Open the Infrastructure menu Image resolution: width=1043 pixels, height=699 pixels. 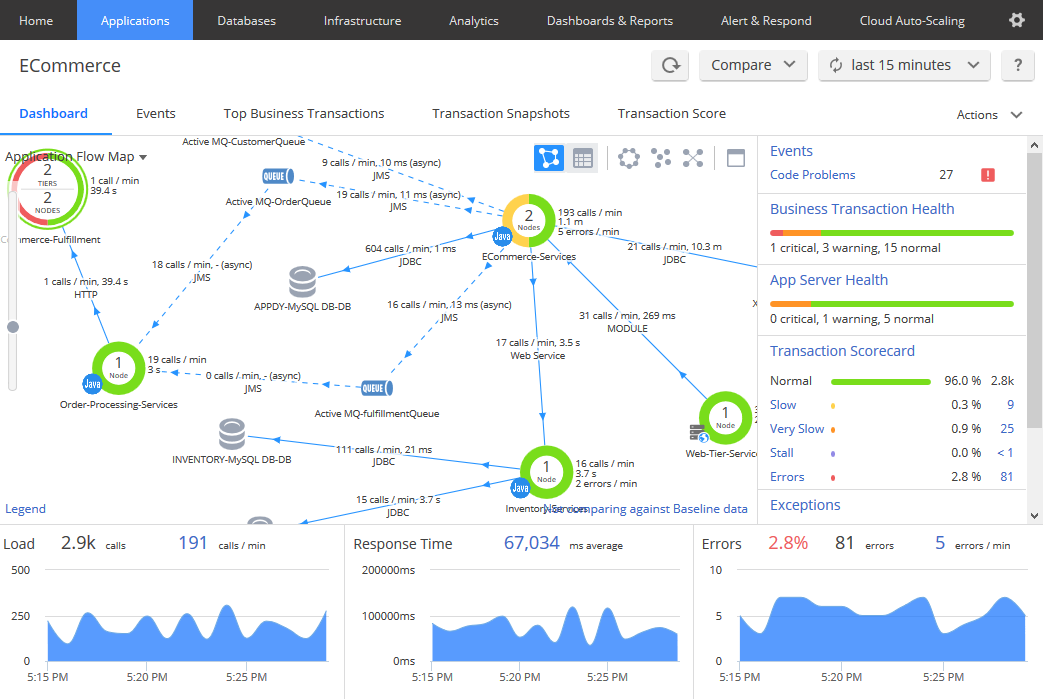(x=362, y=20)
